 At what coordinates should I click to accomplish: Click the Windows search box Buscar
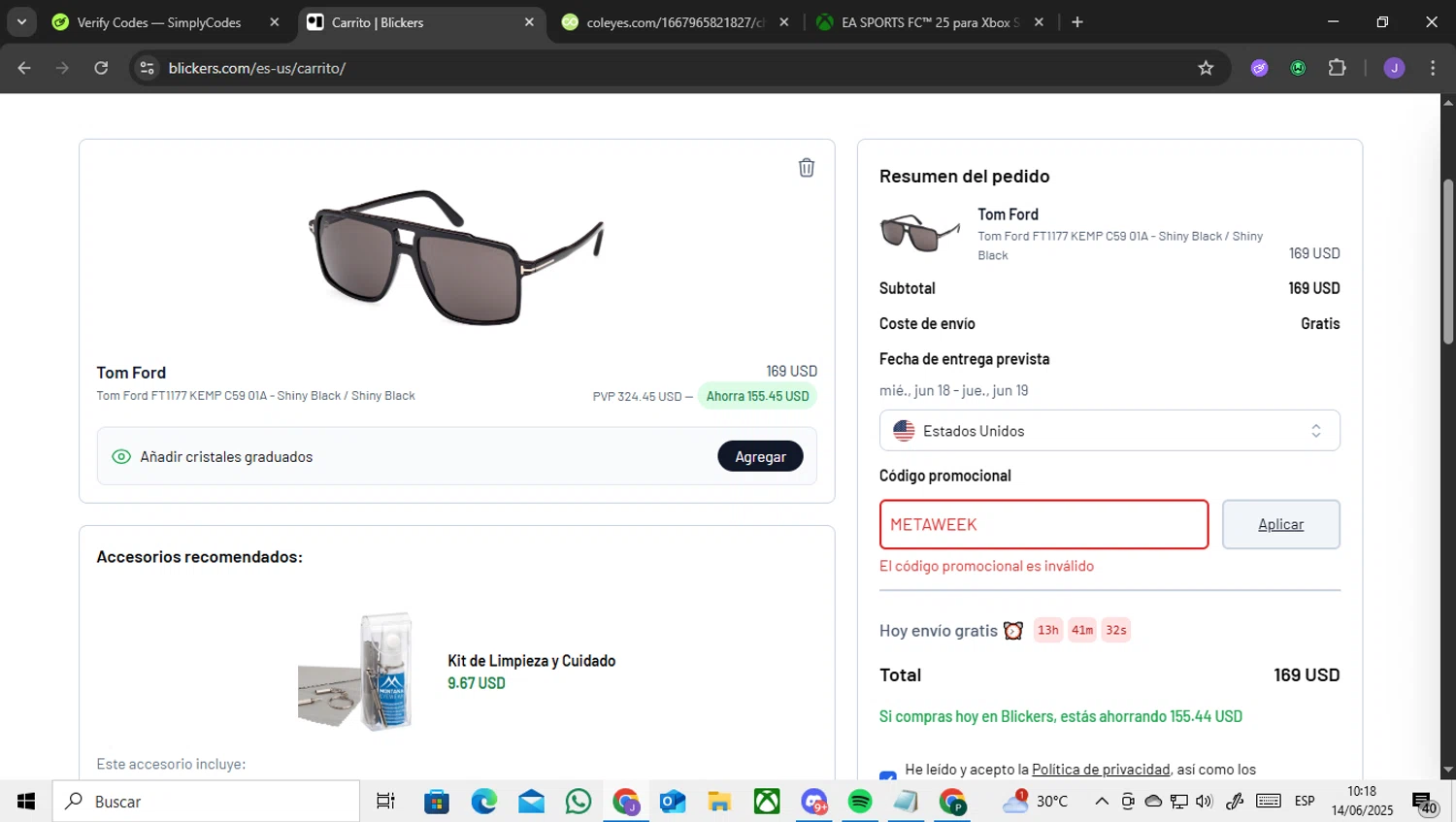click(x=206, y=802)
